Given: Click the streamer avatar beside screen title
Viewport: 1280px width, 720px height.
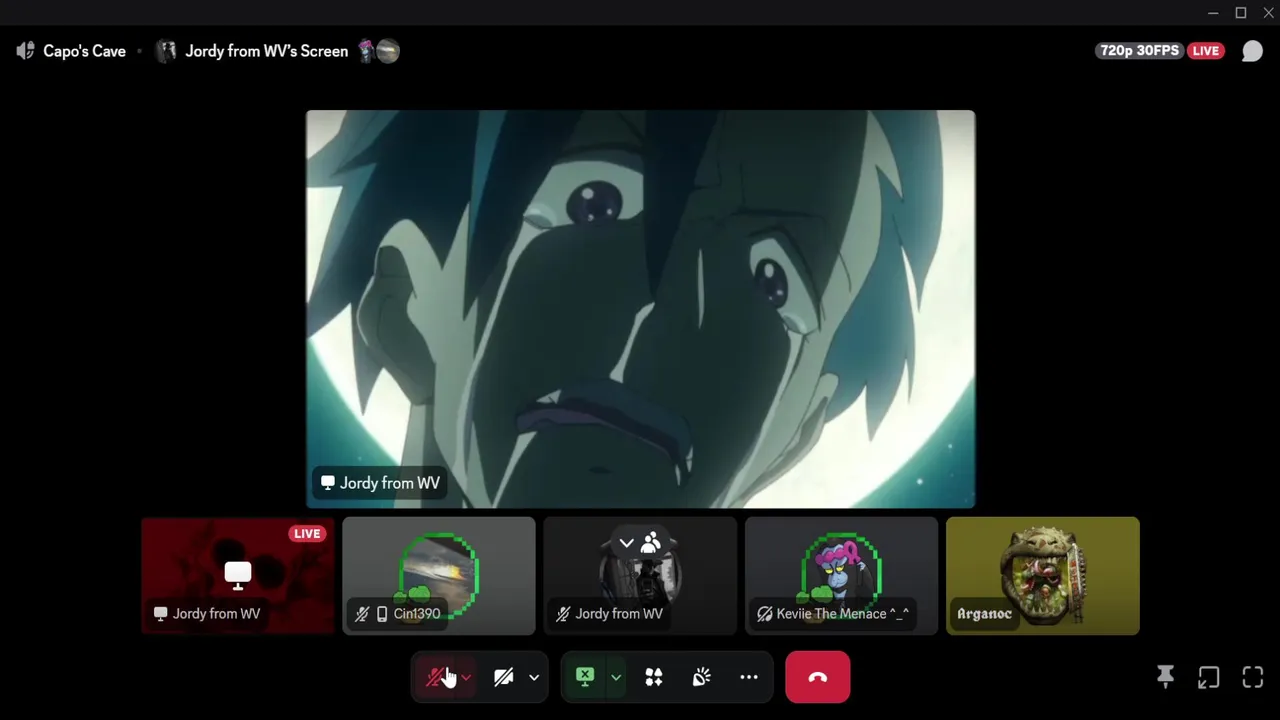Looking at the screenshot, I should (x=167, y=51).
